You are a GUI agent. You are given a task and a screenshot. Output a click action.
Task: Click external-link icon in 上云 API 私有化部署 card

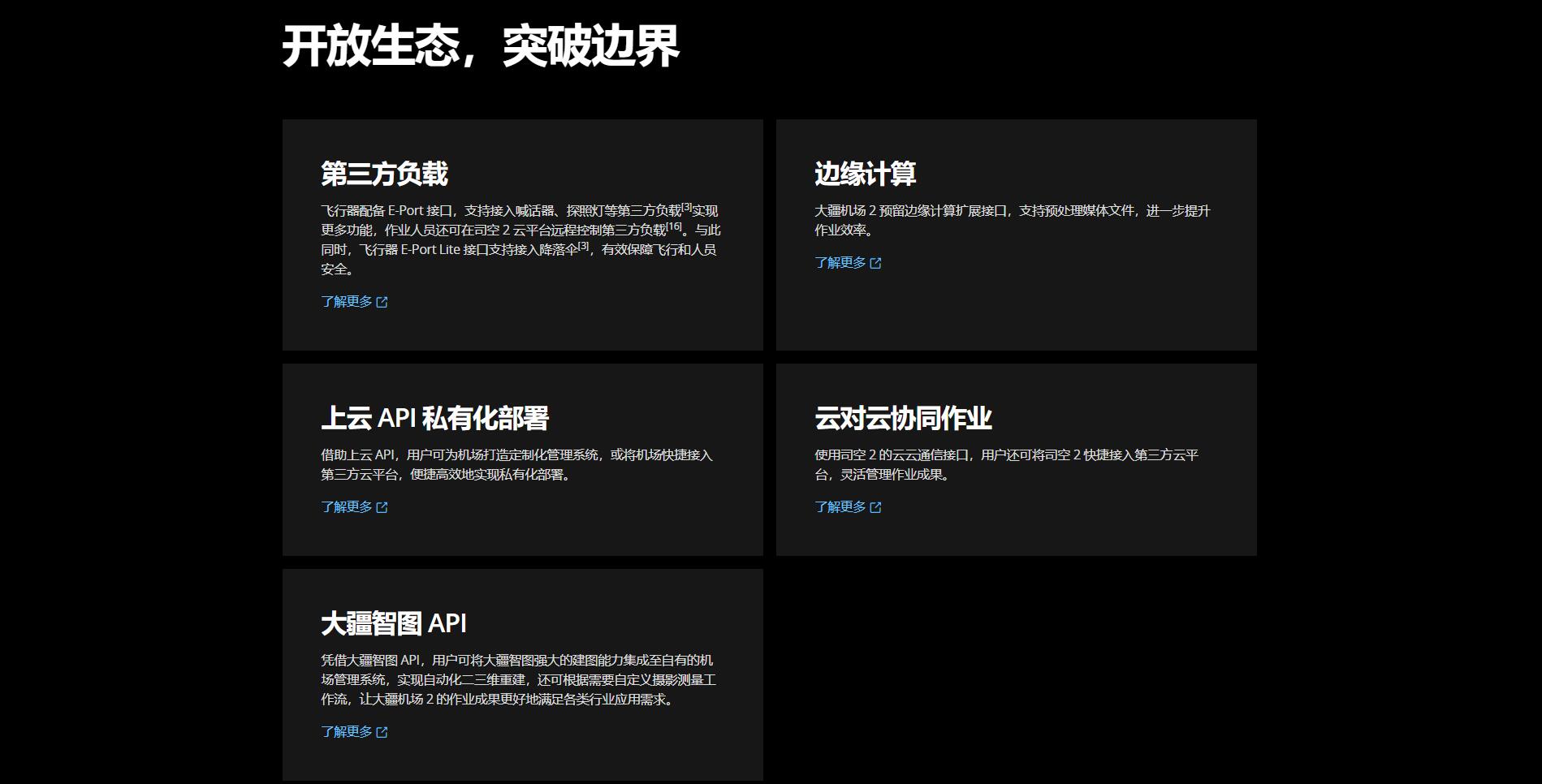tap(382, 508)
